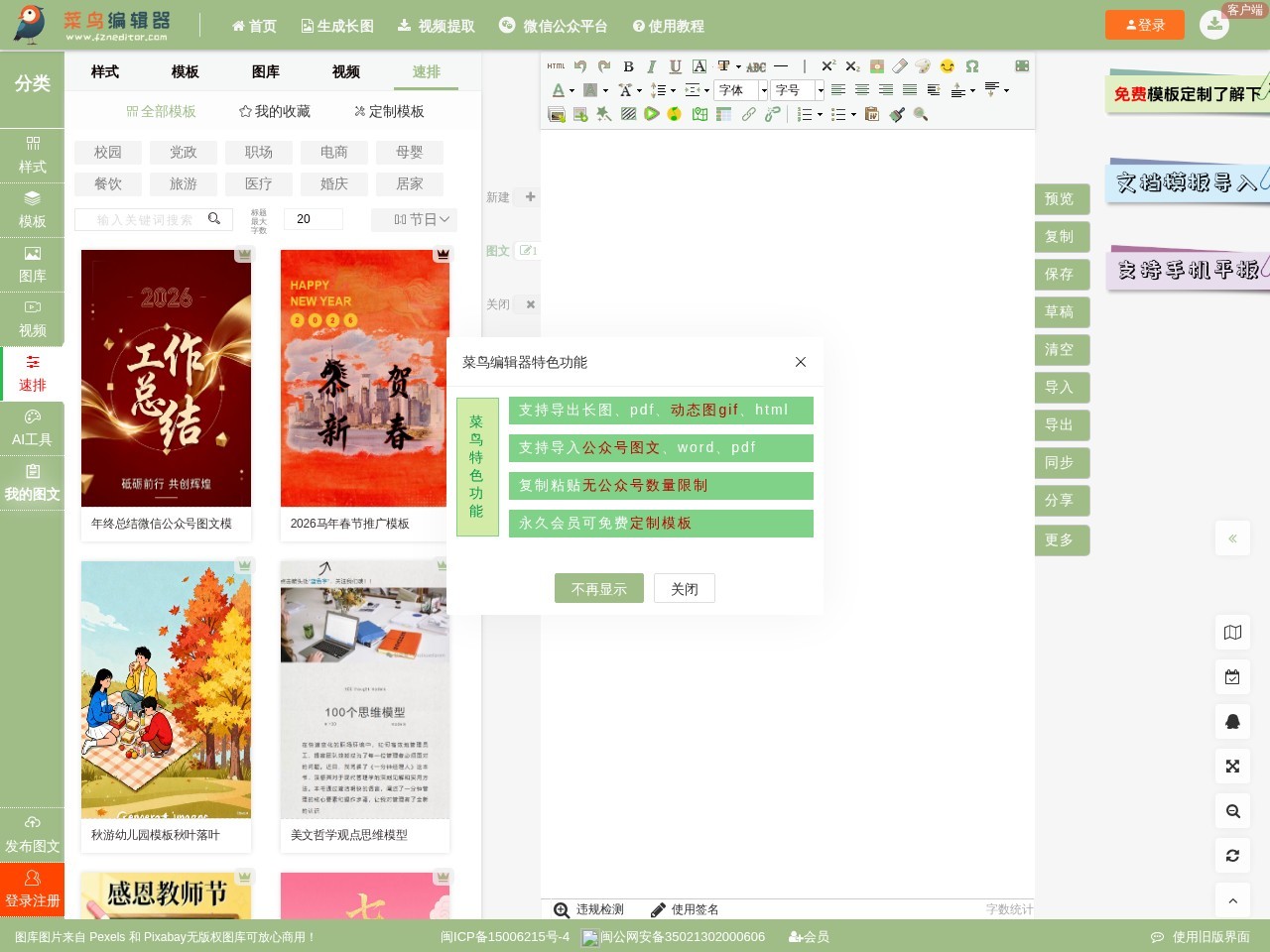
Task: Switch to the 图库 tab
Action: (x=265, y=71)
